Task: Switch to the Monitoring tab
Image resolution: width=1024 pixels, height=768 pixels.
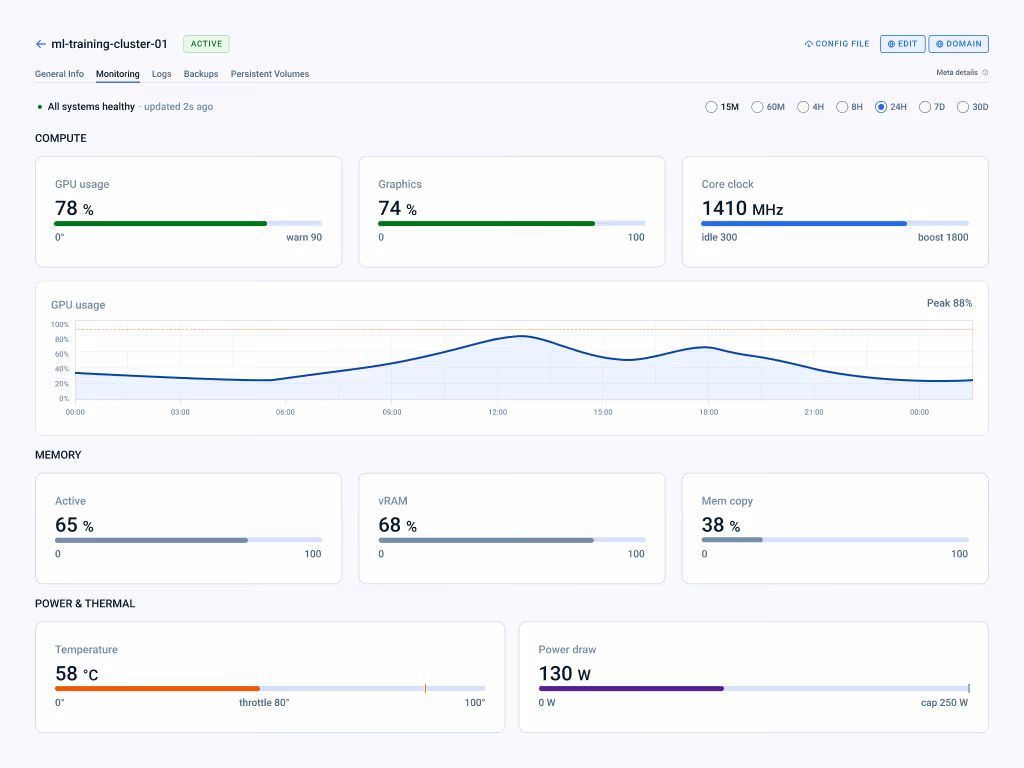Action: click(118, 74)
